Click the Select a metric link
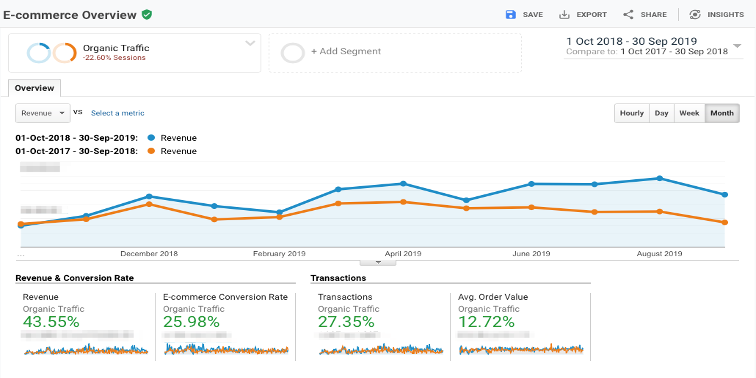 pyautogui.click(x=118, y=113)
